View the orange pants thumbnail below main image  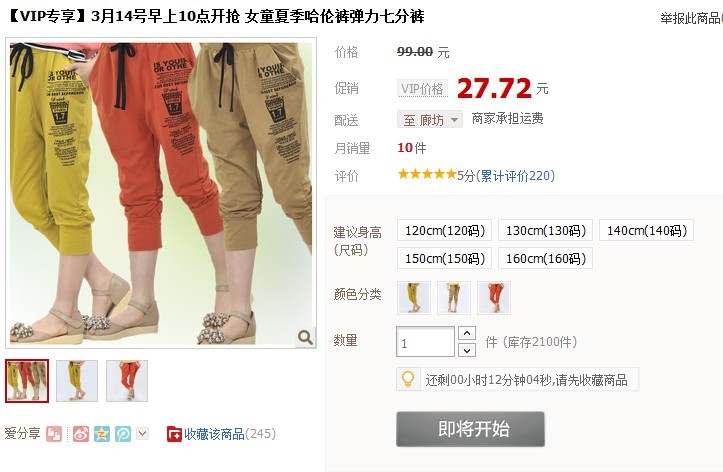(127, 381)
